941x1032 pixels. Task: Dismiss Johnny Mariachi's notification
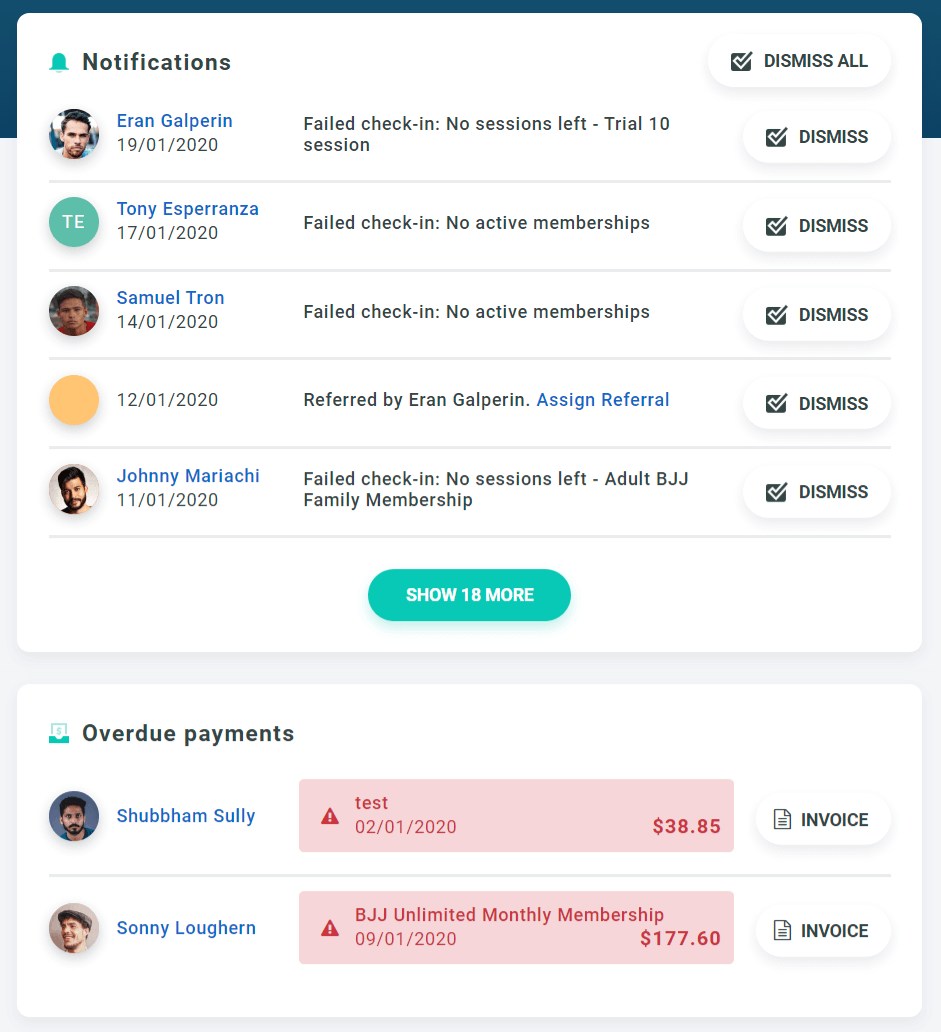[817, 492]
